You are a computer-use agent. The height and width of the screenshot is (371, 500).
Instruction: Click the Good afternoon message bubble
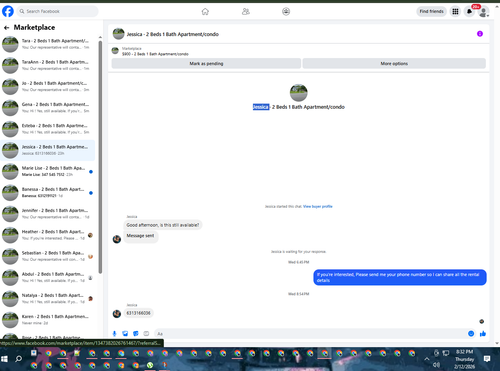coord(163,225)
